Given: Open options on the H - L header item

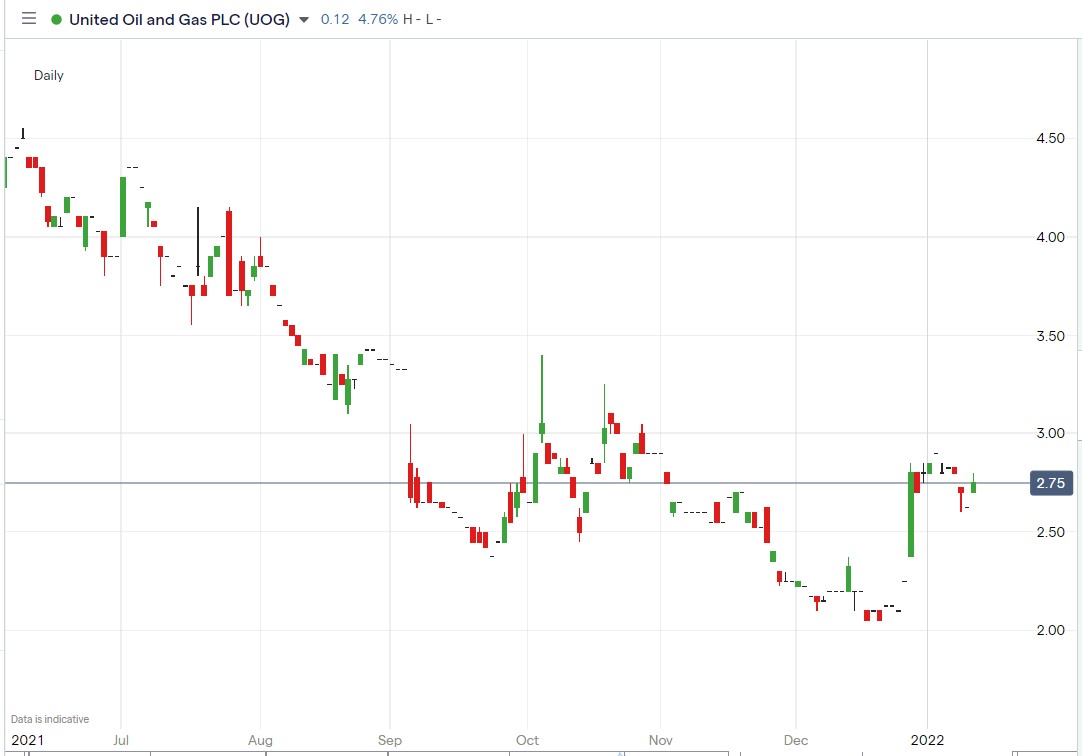Looking at the screenshot, I should tap(423, 18).
